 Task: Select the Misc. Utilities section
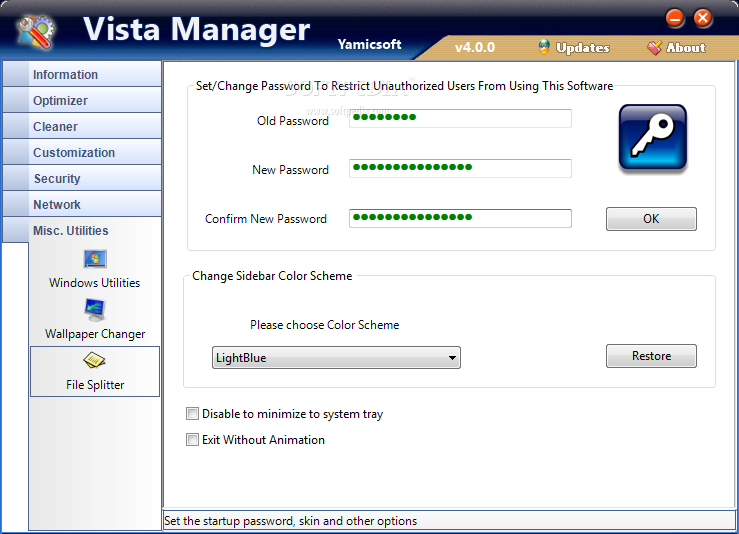[82, 230]
